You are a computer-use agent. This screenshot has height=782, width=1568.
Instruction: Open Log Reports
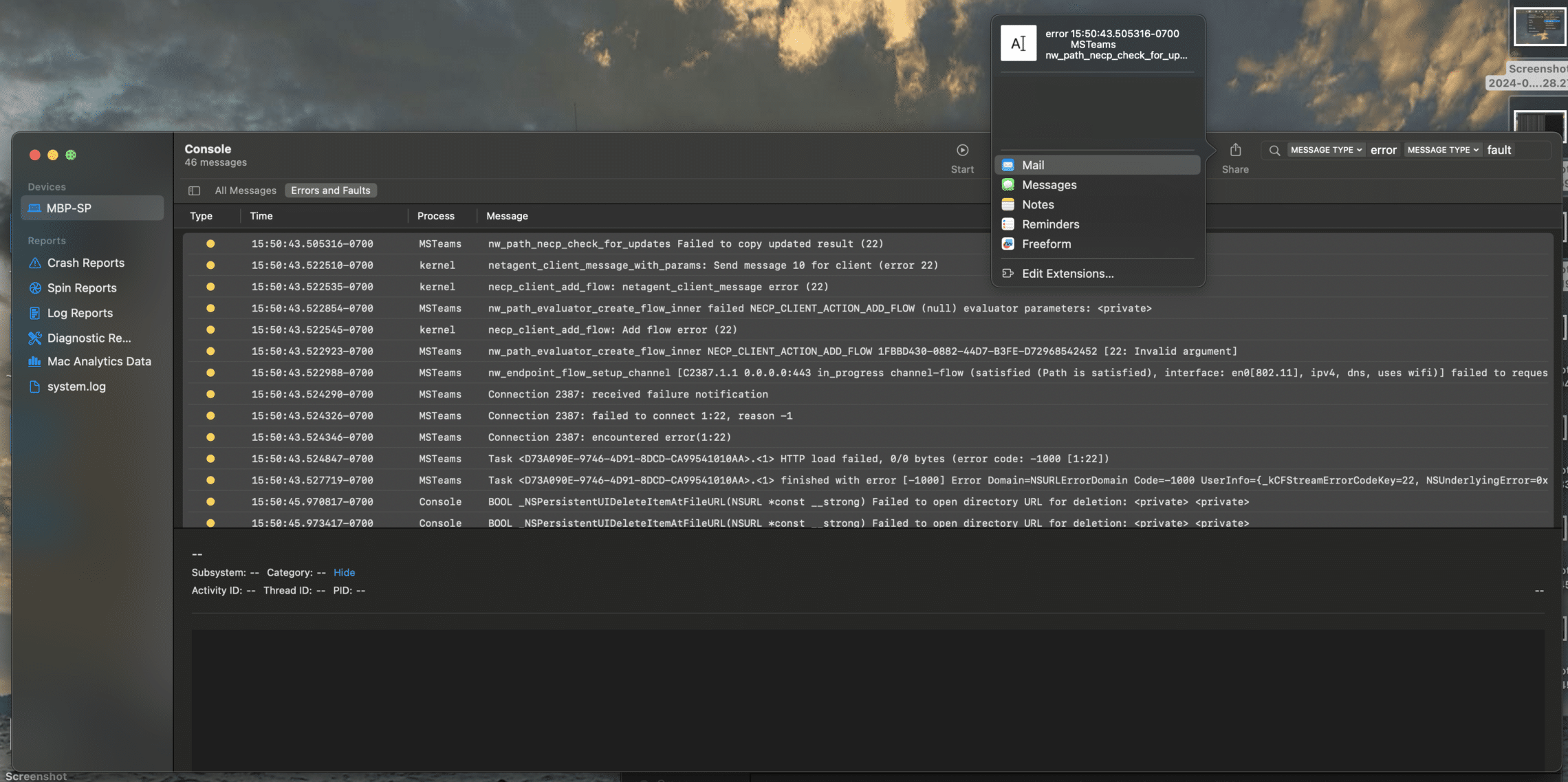click(x=80, y=312)
